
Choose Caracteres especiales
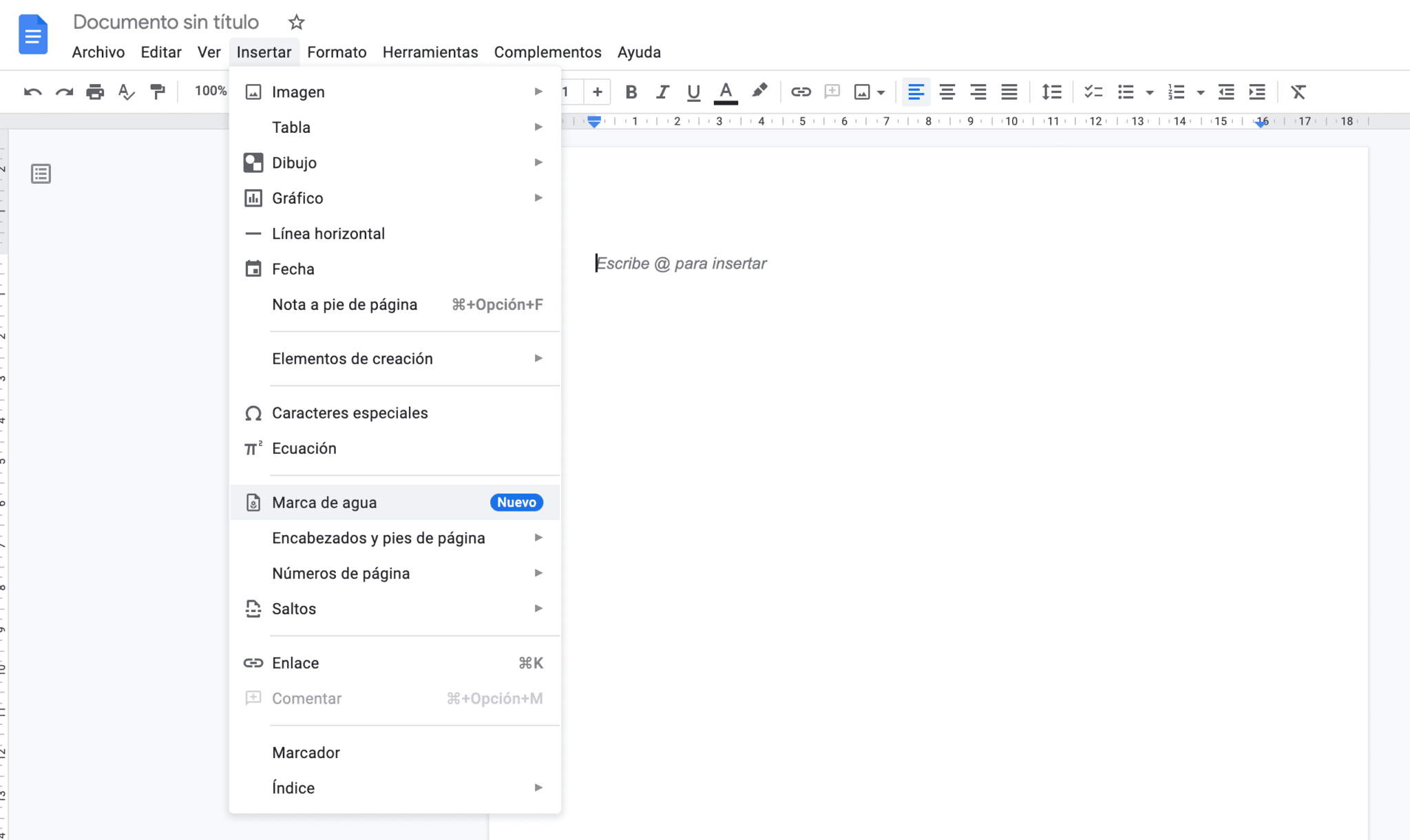[x=350, y=412]
